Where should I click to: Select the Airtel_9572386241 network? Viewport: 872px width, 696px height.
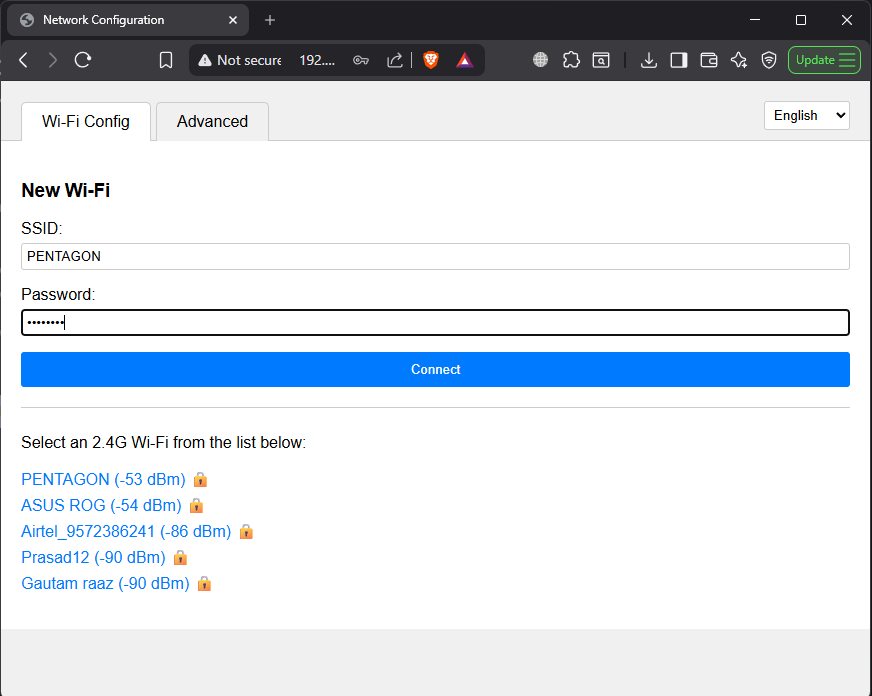(126, 531)
